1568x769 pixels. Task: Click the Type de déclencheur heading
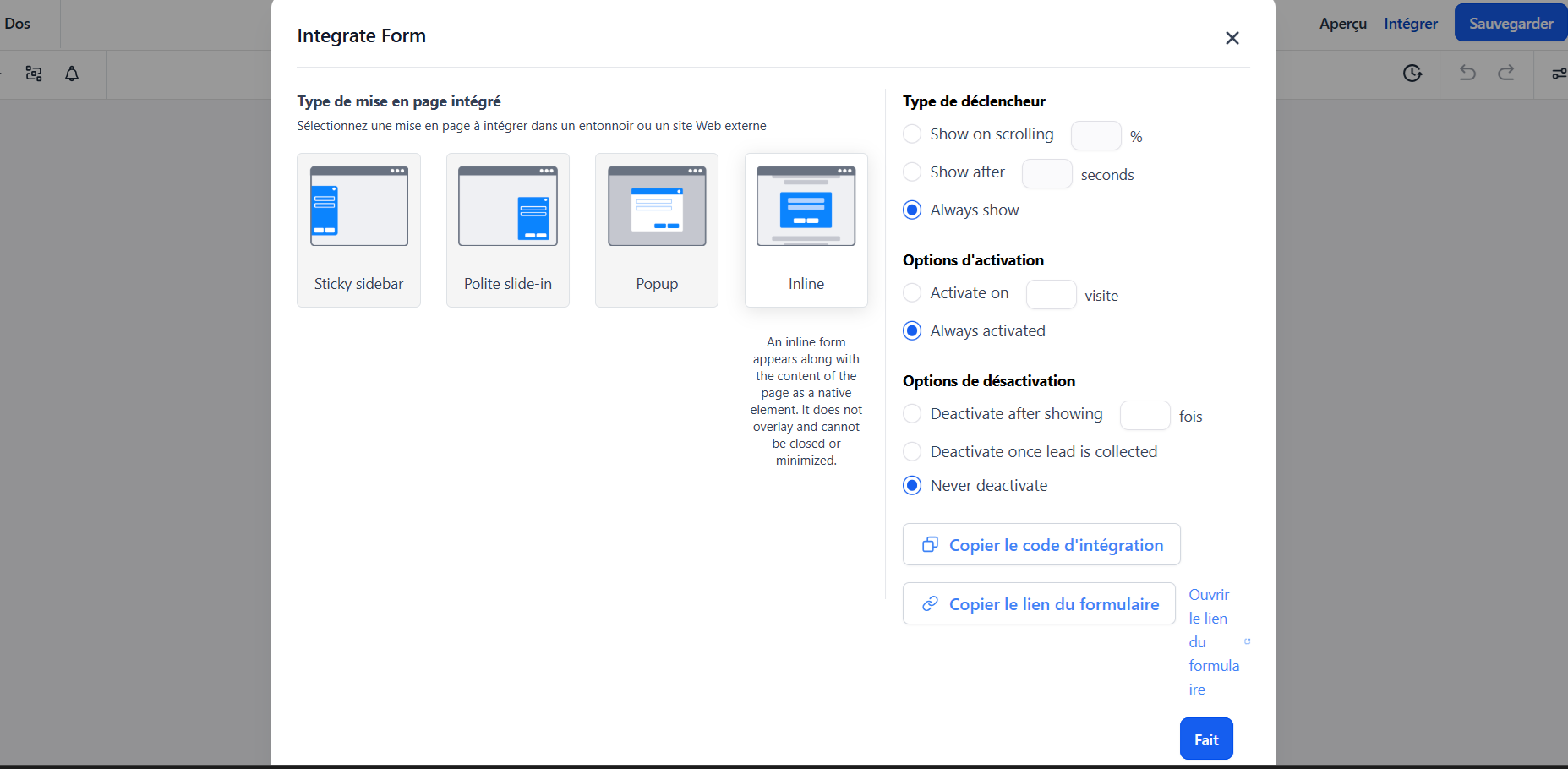974,101
